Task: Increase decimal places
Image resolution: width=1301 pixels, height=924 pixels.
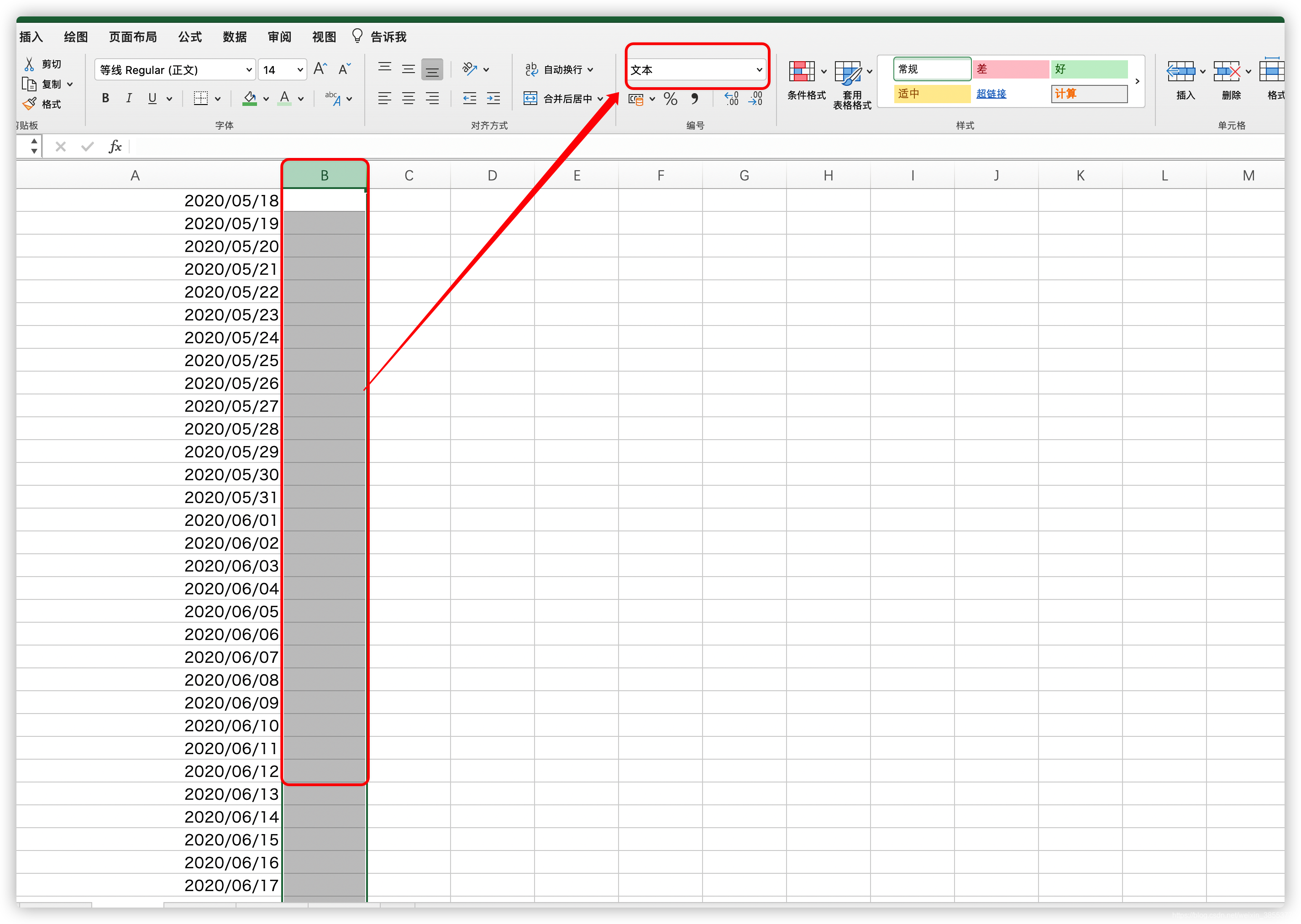Action: tap(732, 99)
